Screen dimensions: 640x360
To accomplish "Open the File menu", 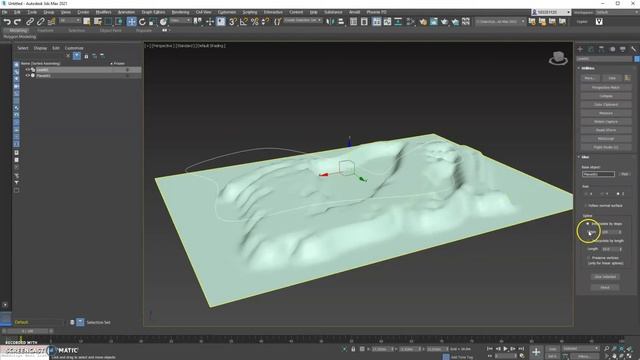I will coord(4,12).
